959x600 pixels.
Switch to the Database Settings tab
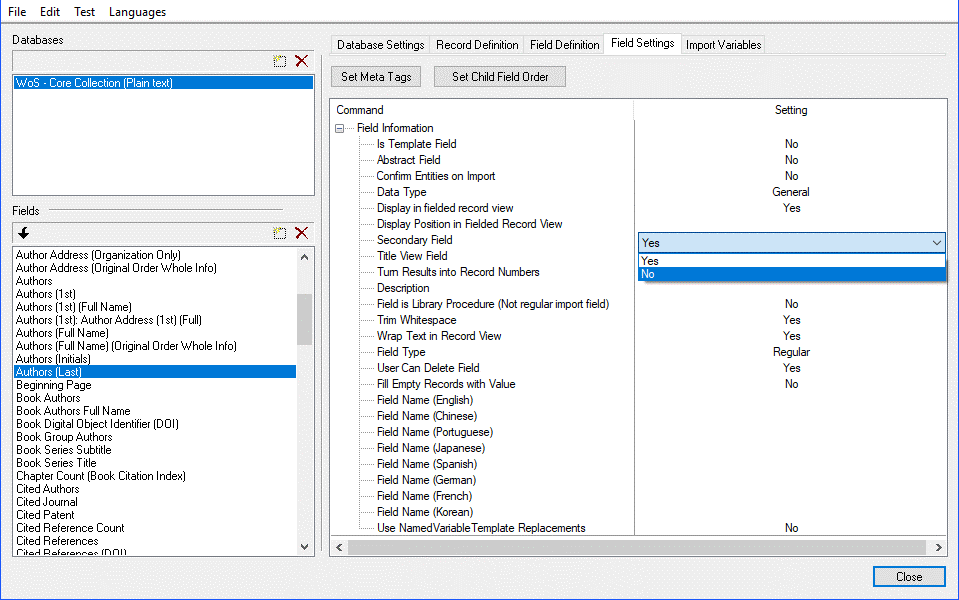click(x=379, y=44)
